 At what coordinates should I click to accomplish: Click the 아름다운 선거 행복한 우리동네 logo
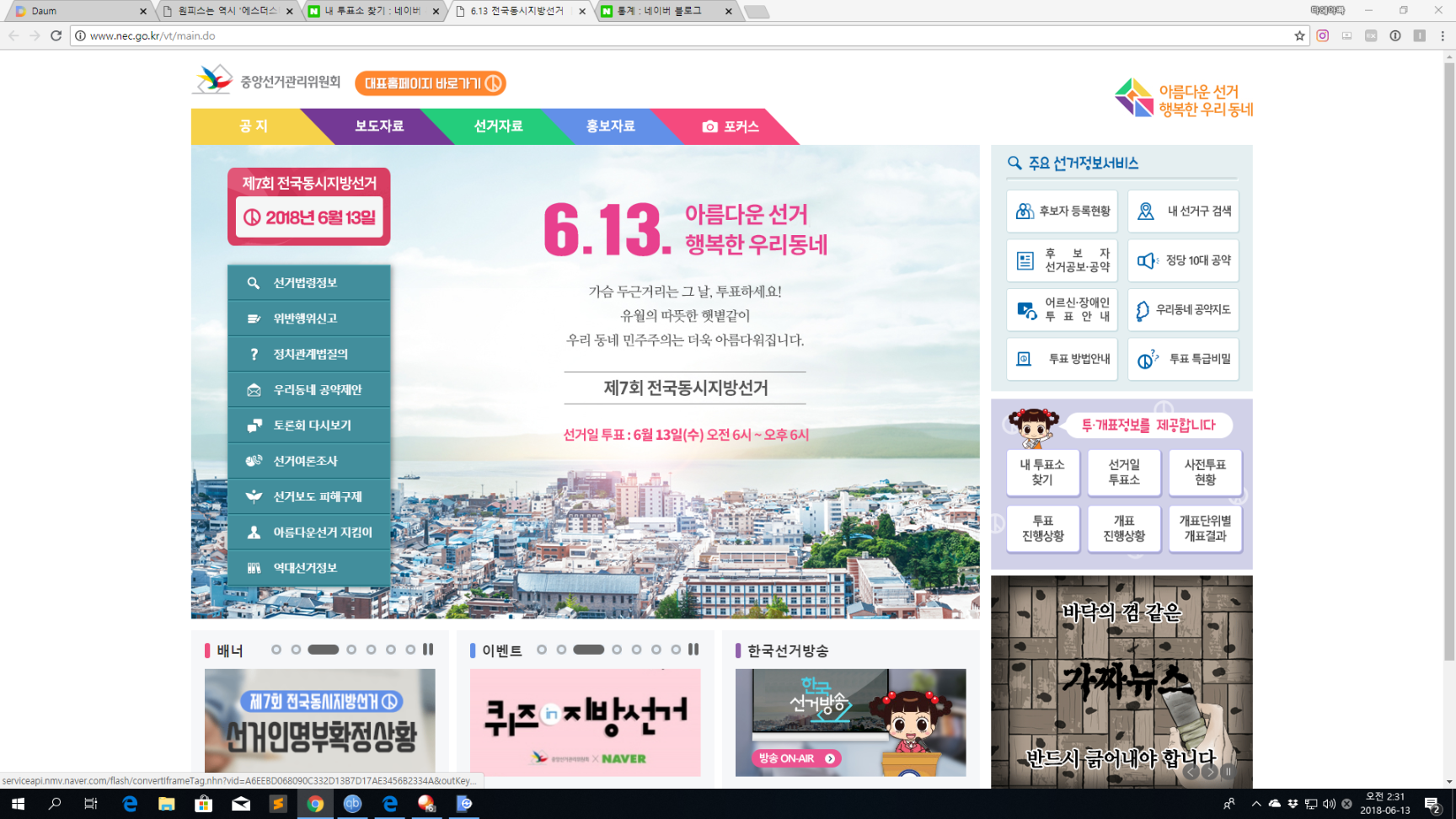point(1183,99)
